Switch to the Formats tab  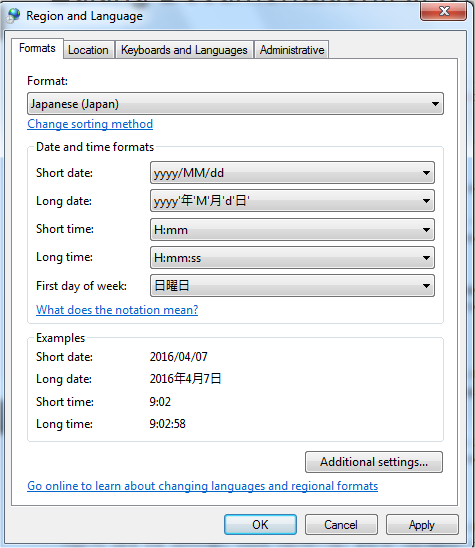coord(37,48)
